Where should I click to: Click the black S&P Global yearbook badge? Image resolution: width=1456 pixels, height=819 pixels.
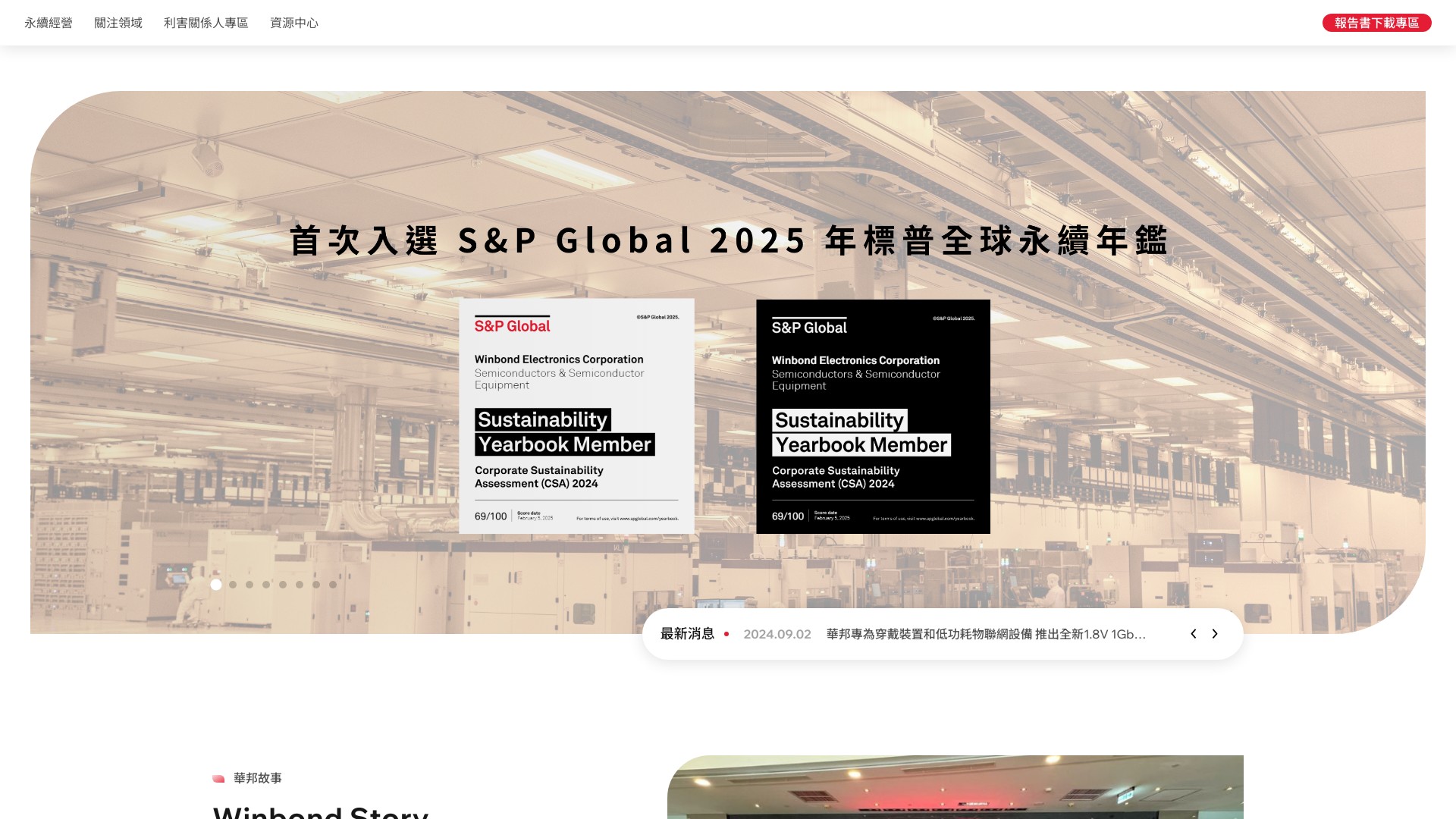click(873, 416)
